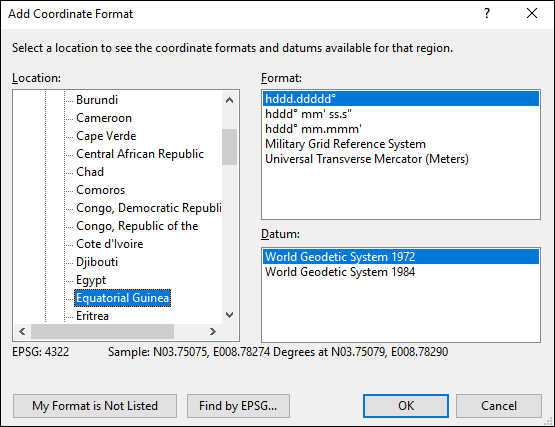Choose Congo, Republic of the

(137, 226)
